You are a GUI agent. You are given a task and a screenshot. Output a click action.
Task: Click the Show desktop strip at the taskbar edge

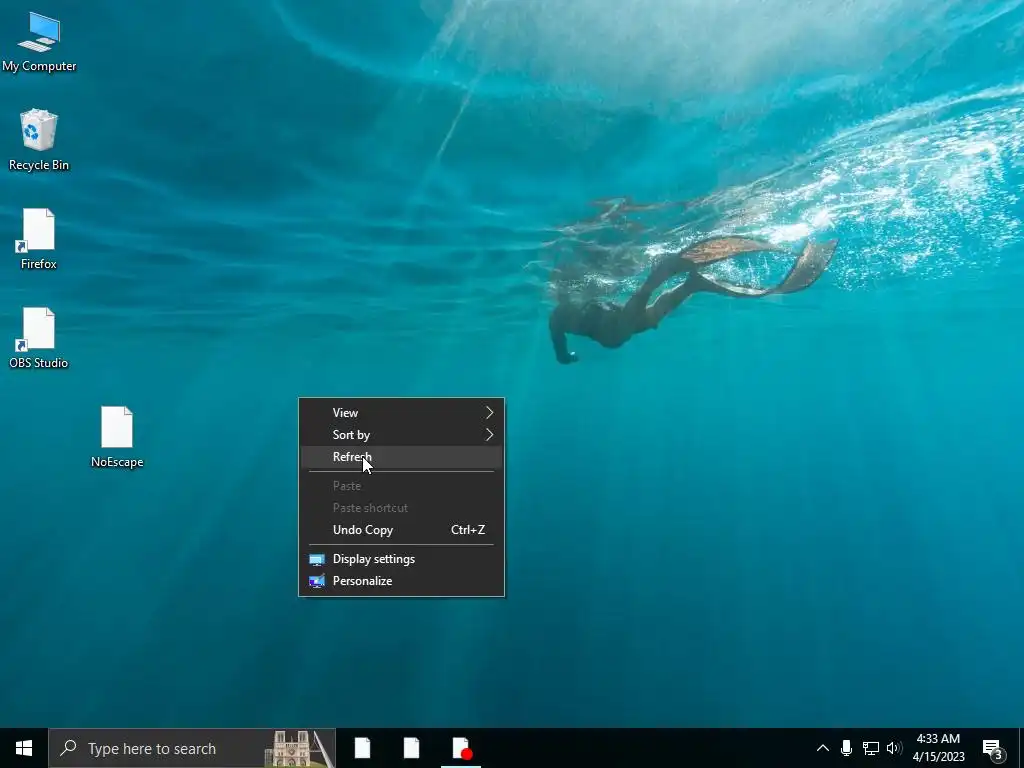tap(1021, 748)
